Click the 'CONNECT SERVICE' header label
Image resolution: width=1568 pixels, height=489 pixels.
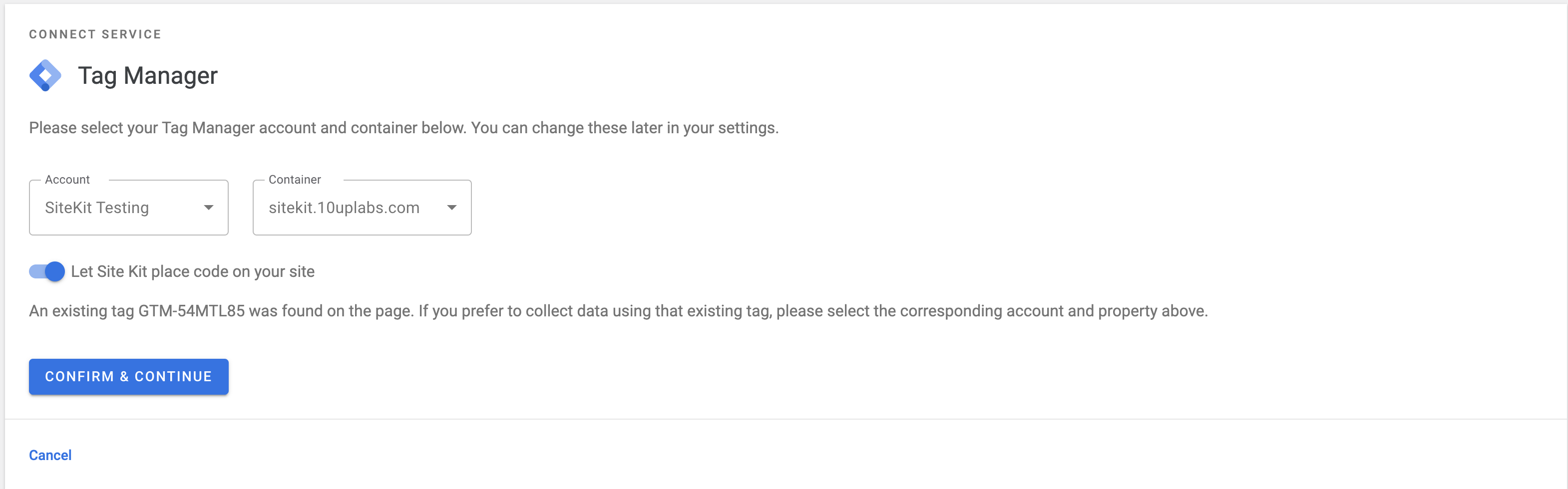click(x=95, y=34)
